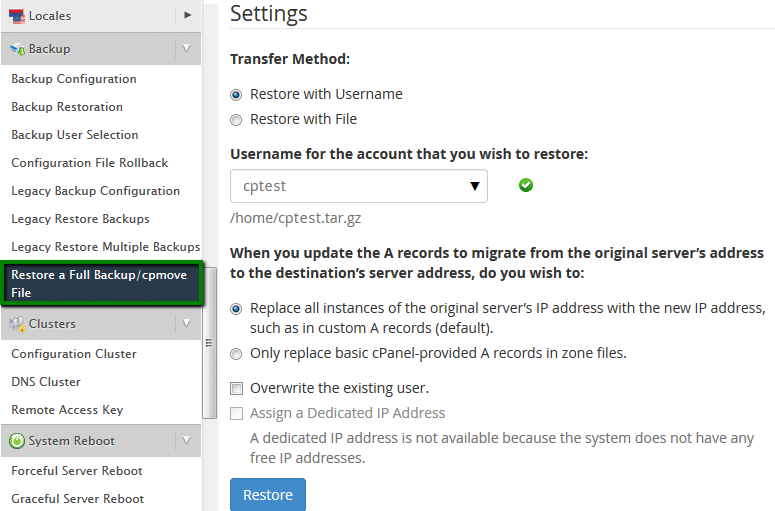Select Restore with File option
Viewport: 775px width, 511px height.
tap(236, 120)
